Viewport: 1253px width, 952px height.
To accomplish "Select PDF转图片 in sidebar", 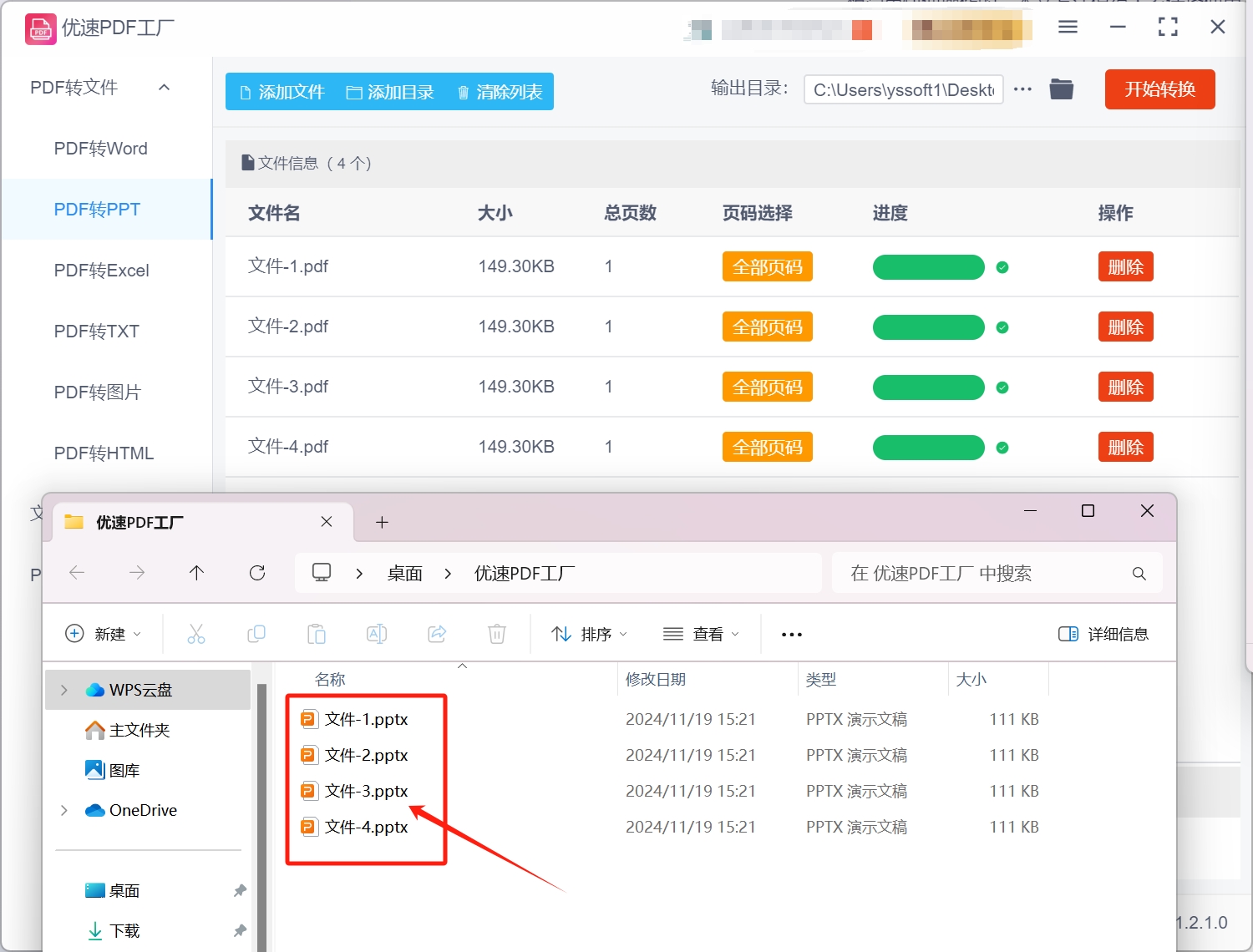I will tap(98, 392).
